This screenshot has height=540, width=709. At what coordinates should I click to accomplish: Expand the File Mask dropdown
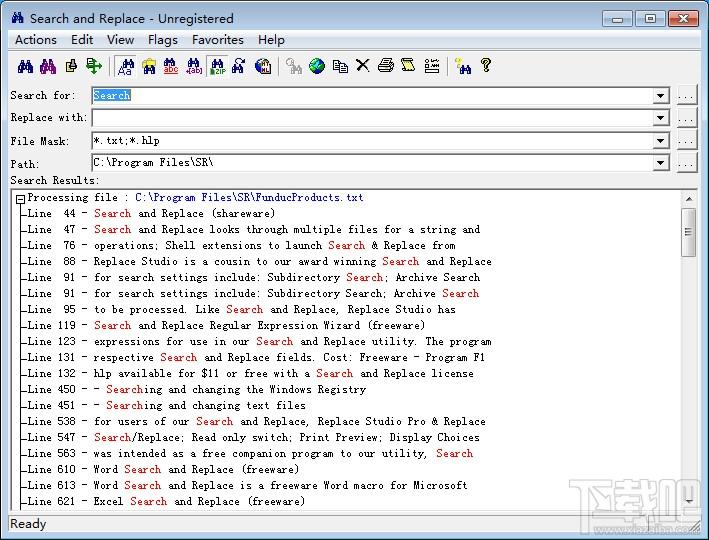[660, 141]
